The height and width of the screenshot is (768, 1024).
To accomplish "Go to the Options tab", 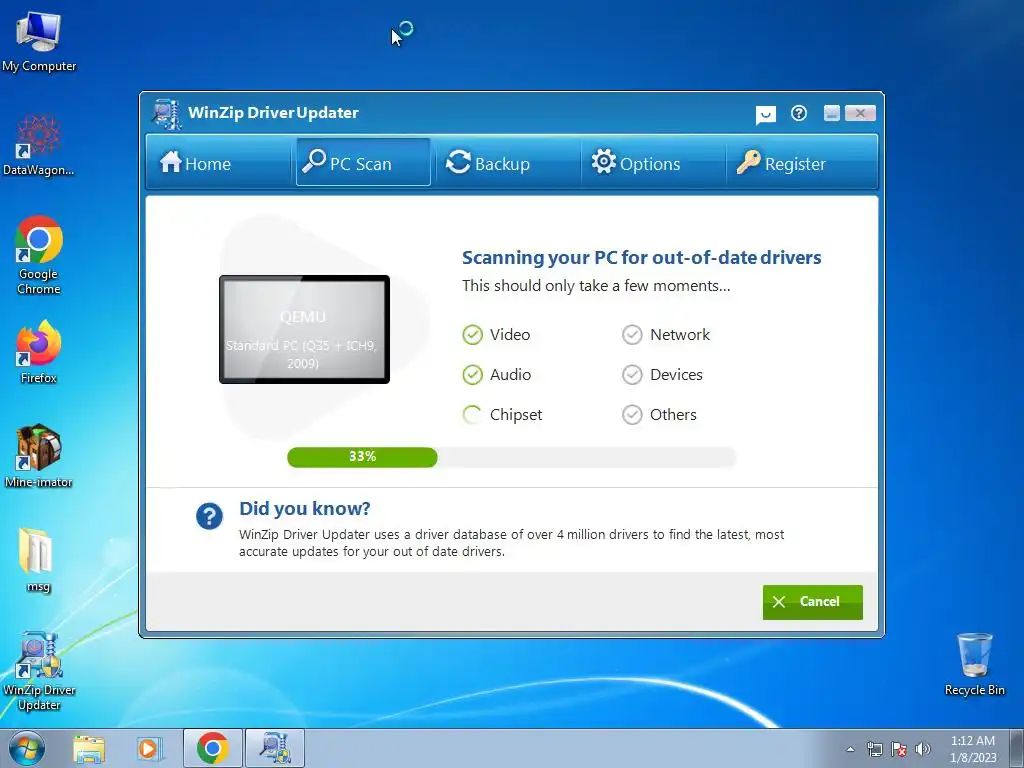I will click(x=652, y=163).
